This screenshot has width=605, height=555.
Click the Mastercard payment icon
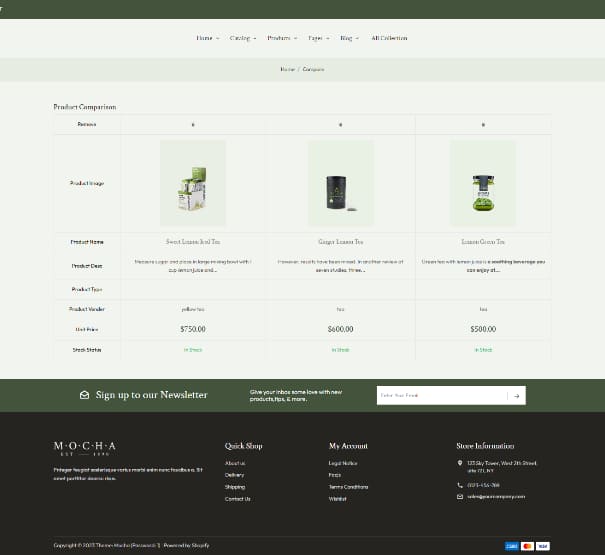click(527, 546)
